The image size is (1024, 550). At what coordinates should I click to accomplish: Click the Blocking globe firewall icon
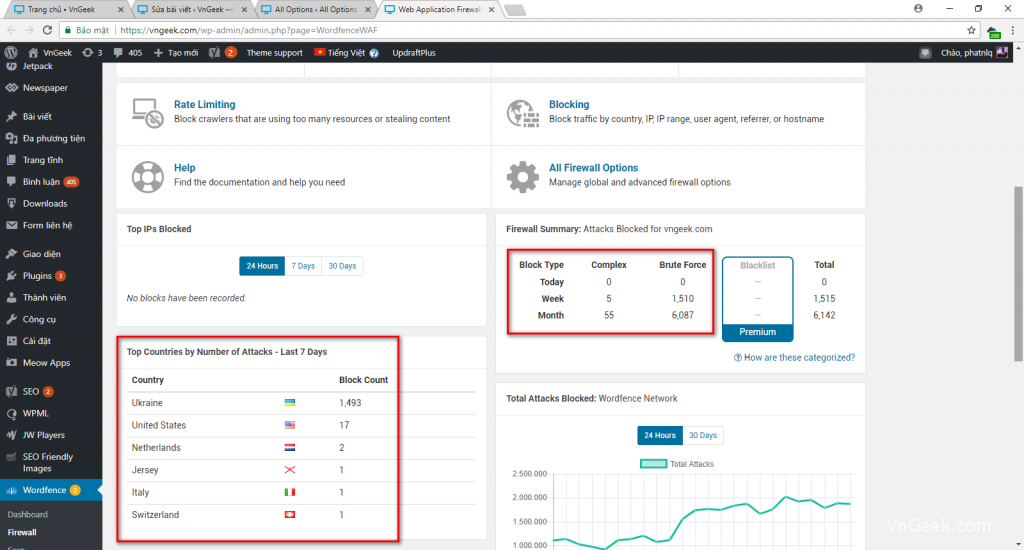tap(523, 113)
